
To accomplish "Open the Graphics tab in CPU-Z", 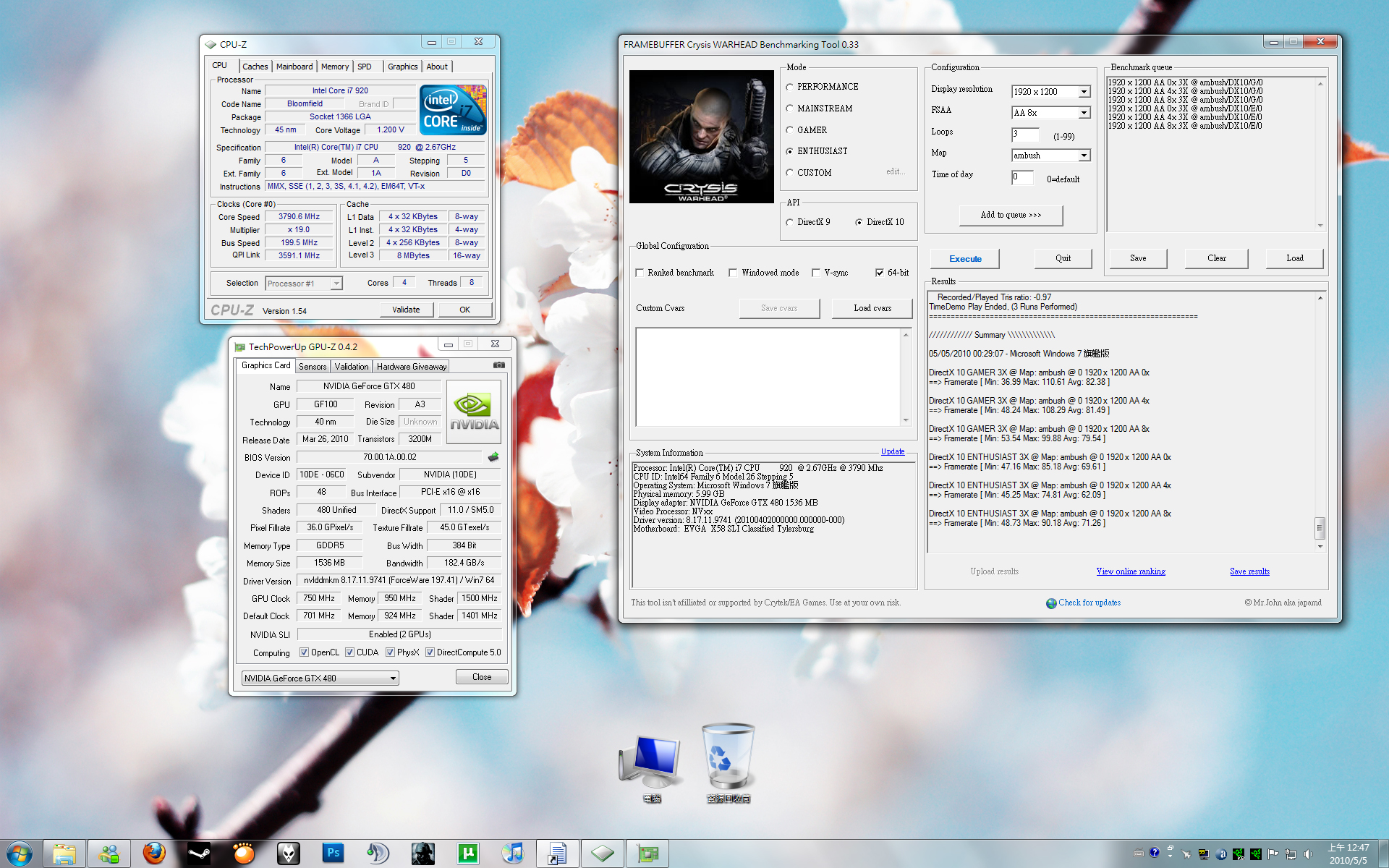I will point(402,67).
